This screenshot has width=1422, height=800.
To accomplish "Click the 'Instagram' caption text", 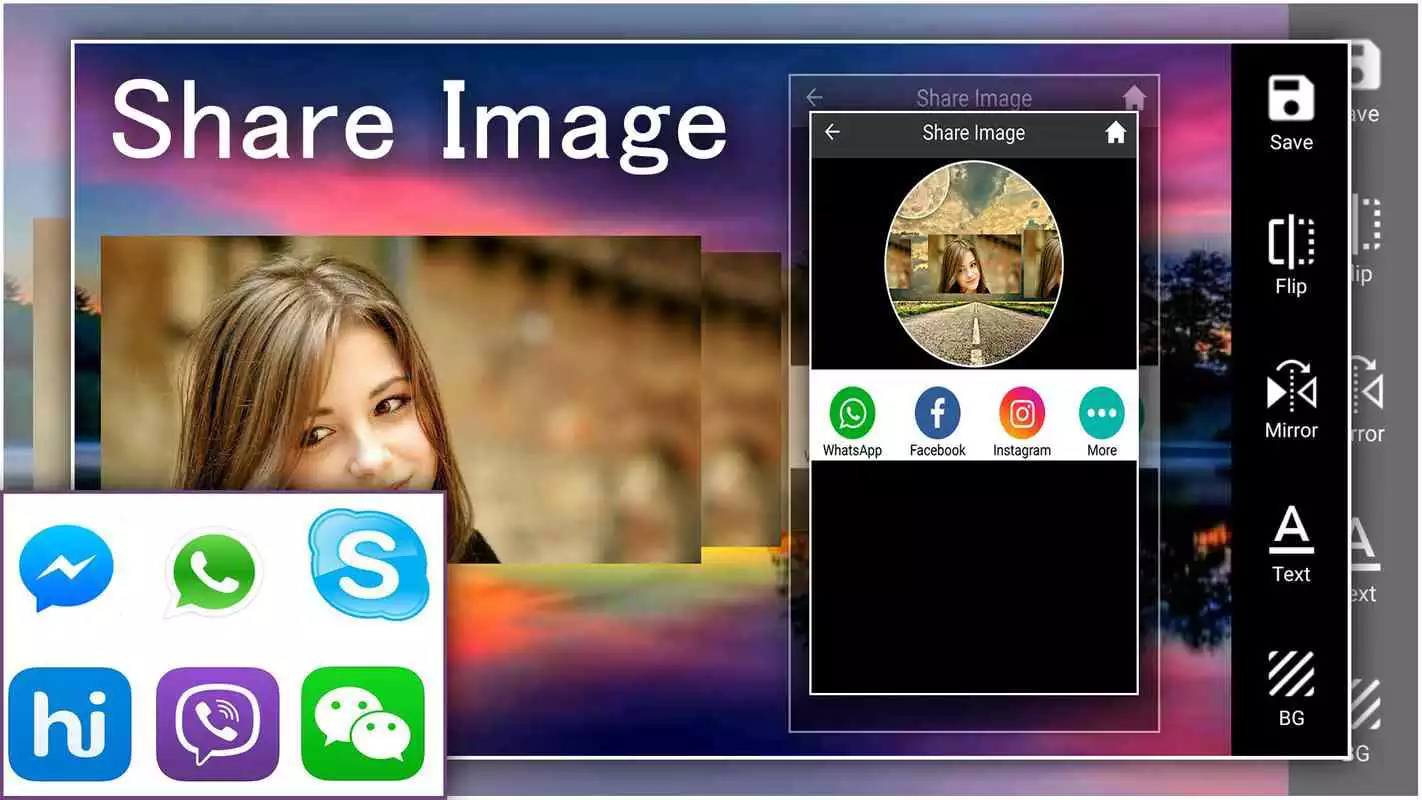I will pos(1022,451).
